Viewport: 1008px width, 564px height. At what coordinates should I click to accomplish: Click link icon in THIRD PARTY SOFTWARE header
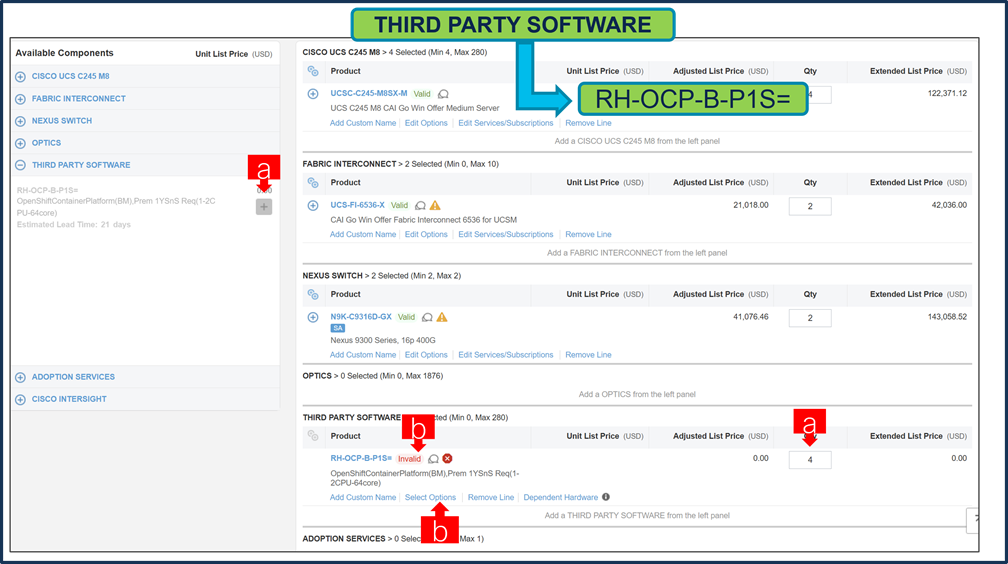point(313,436)
